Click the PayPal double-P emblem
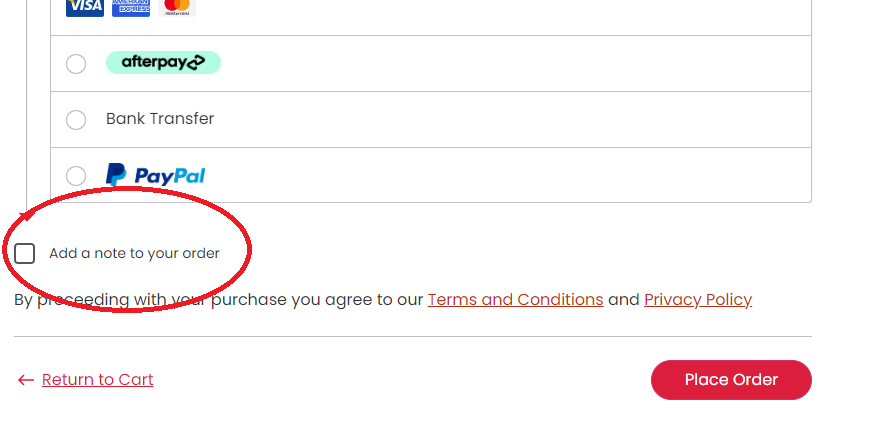Screen dimensions: 893x443 116,175
